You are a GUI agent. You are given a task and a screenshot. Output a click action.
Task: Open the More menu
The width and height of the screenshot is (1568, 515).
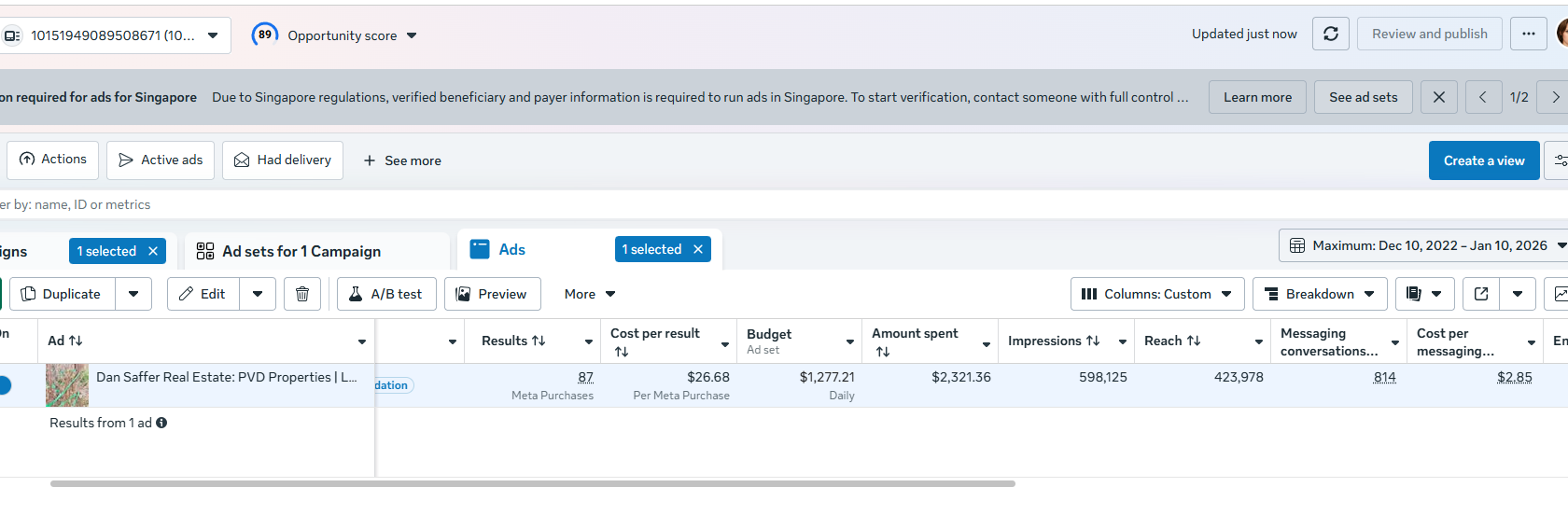click(x=590, y=294)
